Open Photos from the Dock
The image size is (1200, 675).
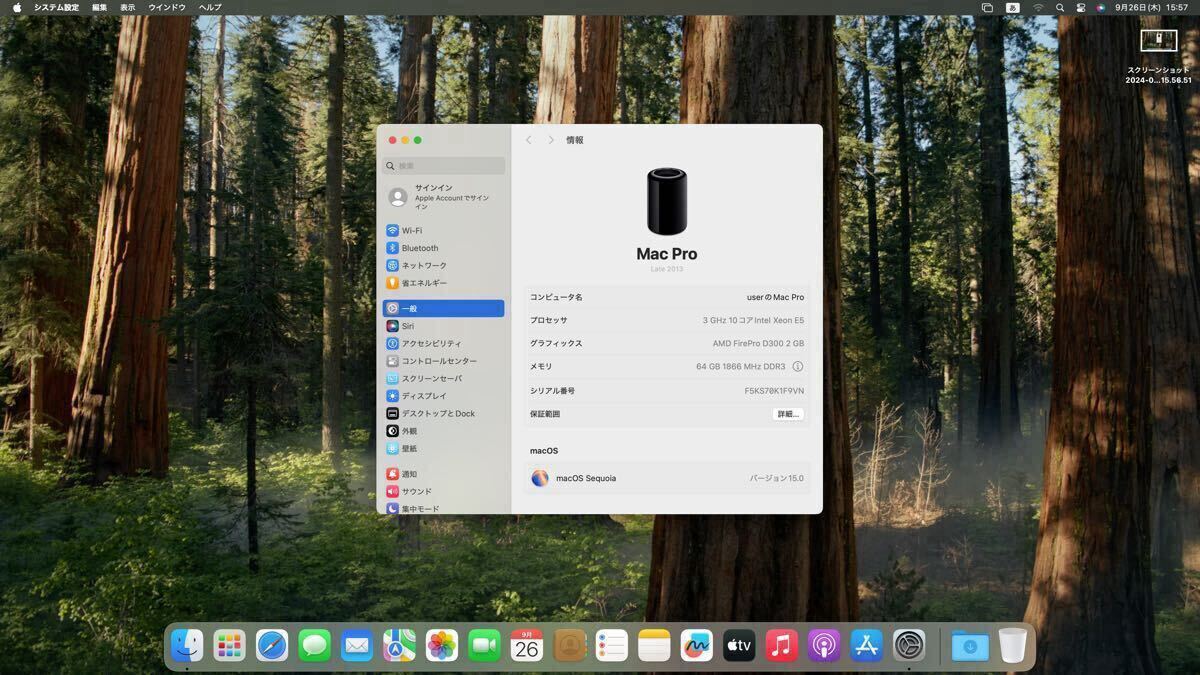pos(442,646)
